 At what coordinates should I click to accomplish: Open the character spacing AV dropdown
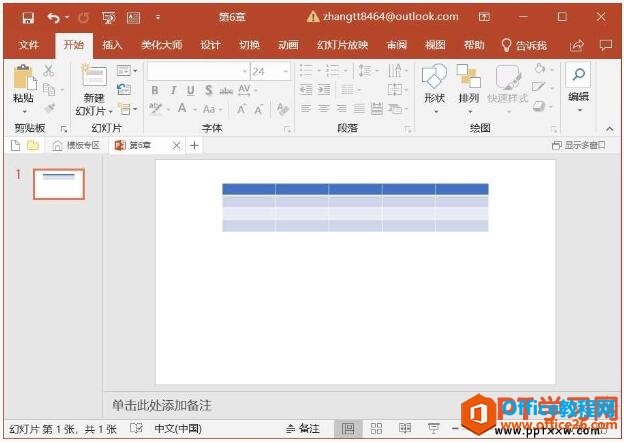(x=247, y=90)
